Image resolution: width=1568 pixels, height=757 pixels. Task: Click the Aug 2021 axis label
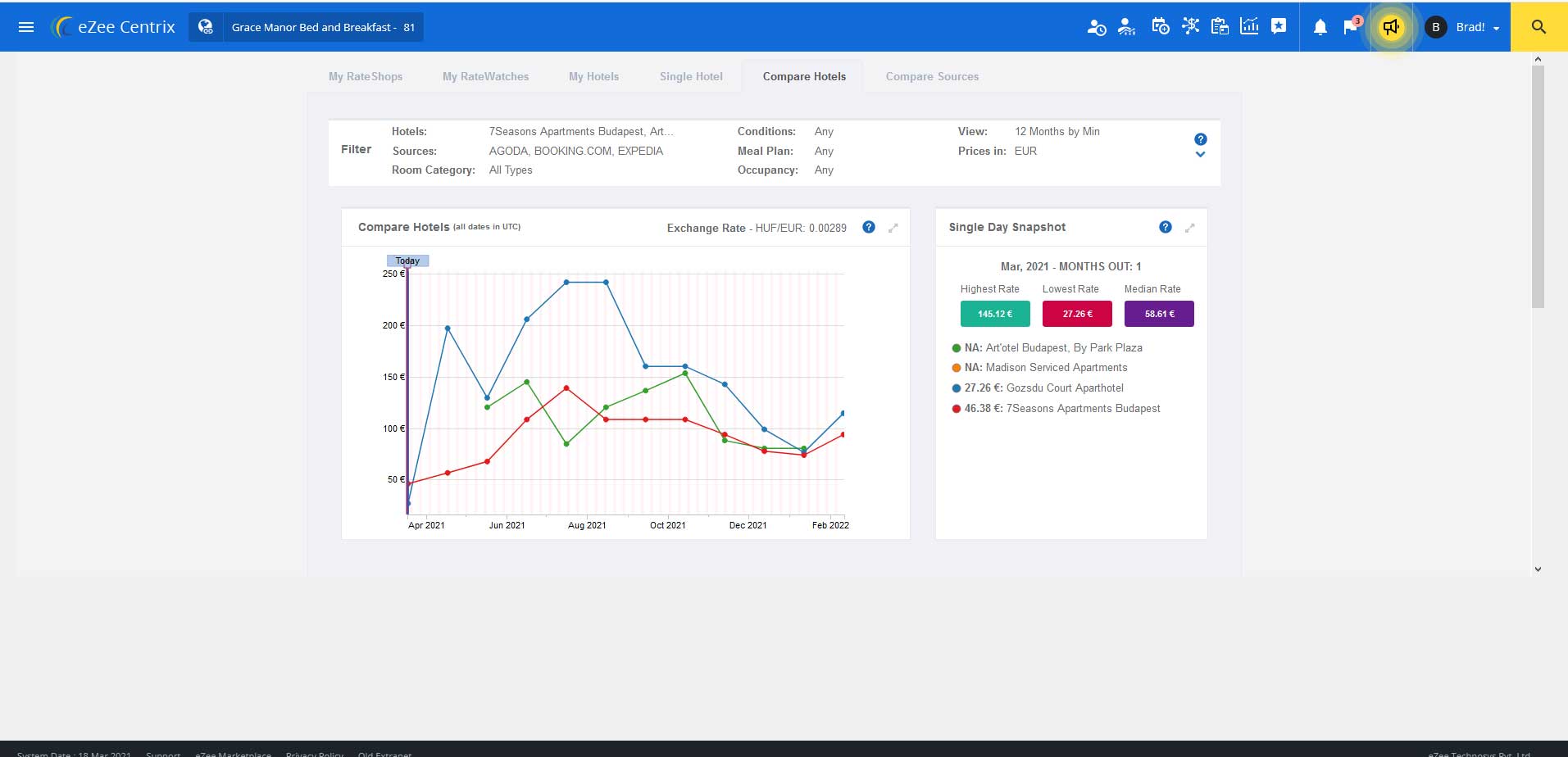587,525
